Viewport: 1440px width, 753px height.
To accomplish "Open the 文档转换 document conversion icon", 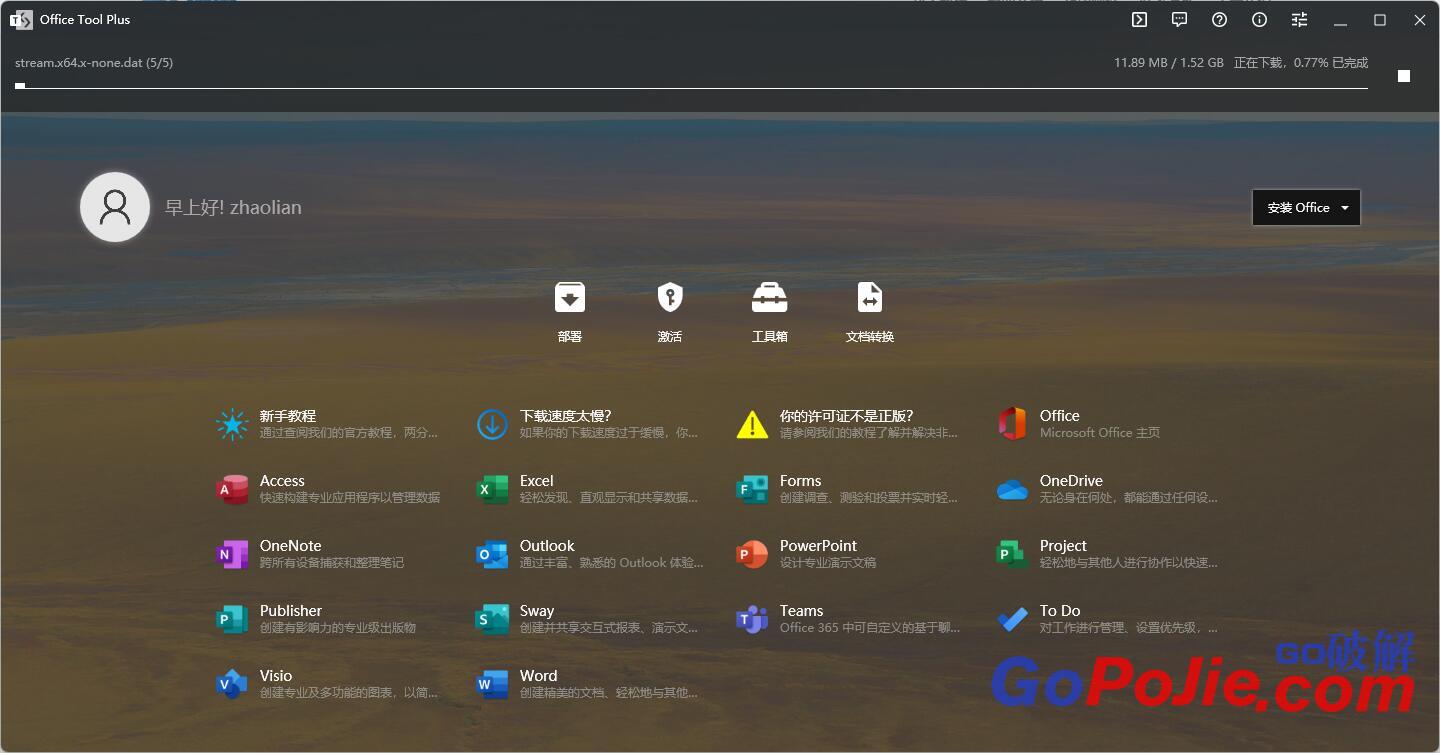I will tap(870, 297).
